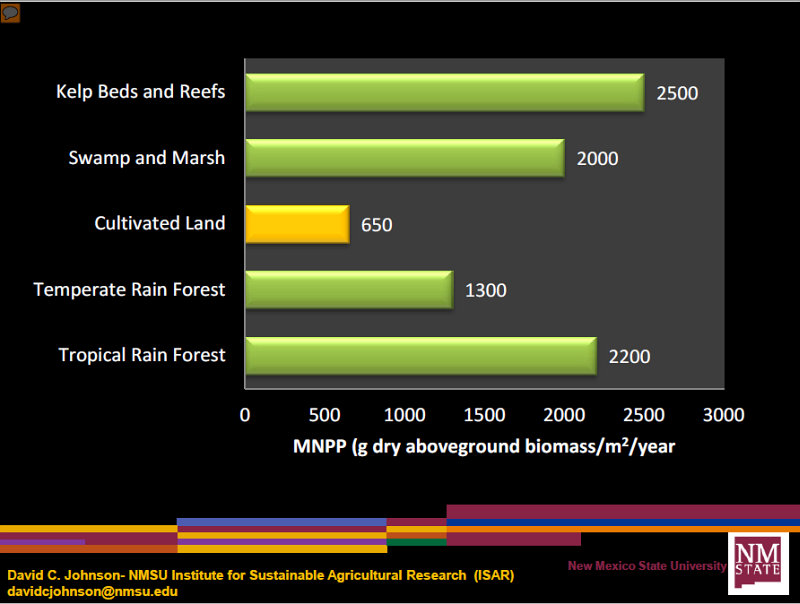
Task: Click the Tropical Rain Forest bar
Action: pyautogui.click(x=420, y=355)
